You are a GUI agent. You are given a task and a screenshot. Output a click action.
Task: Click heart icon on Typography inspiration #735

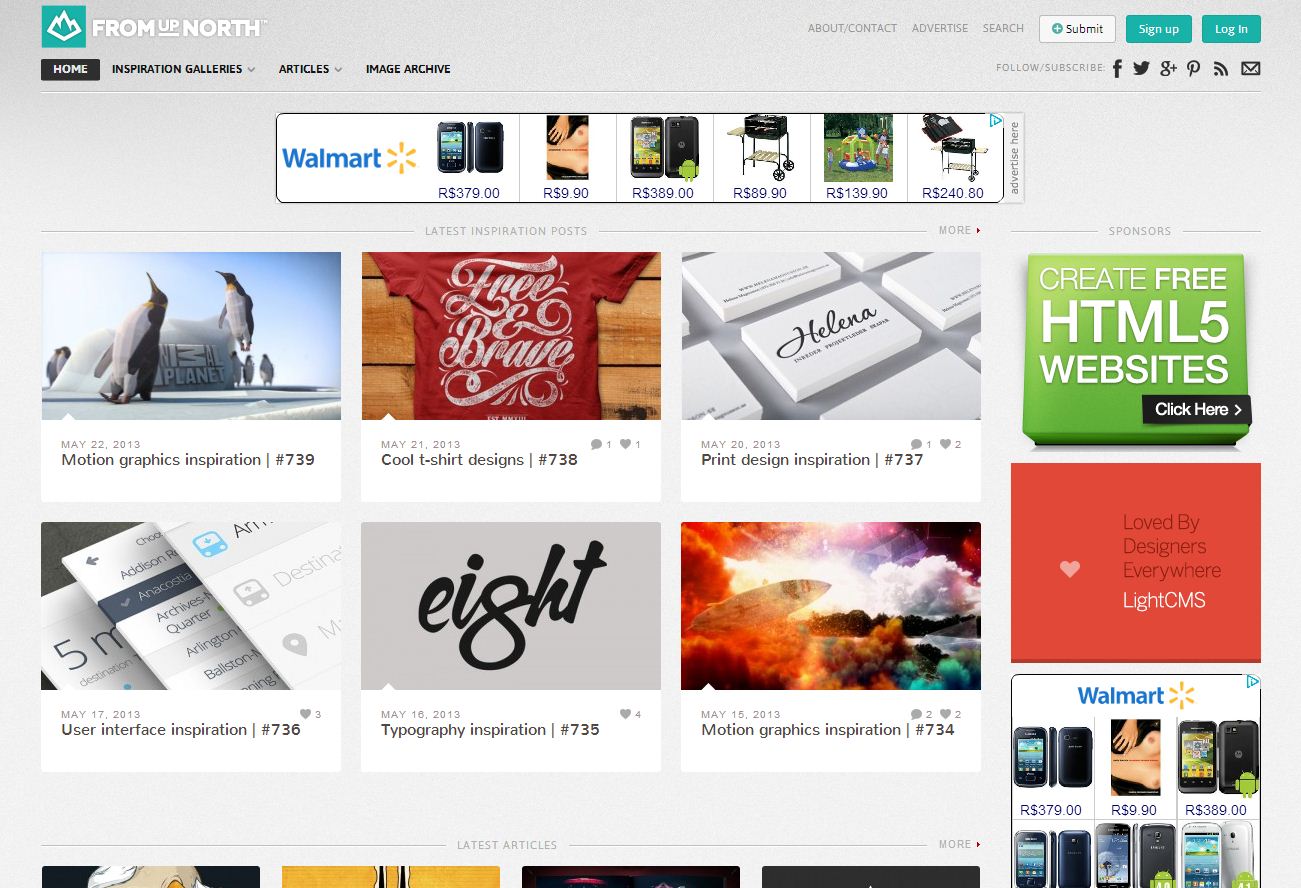click(625, 714)
